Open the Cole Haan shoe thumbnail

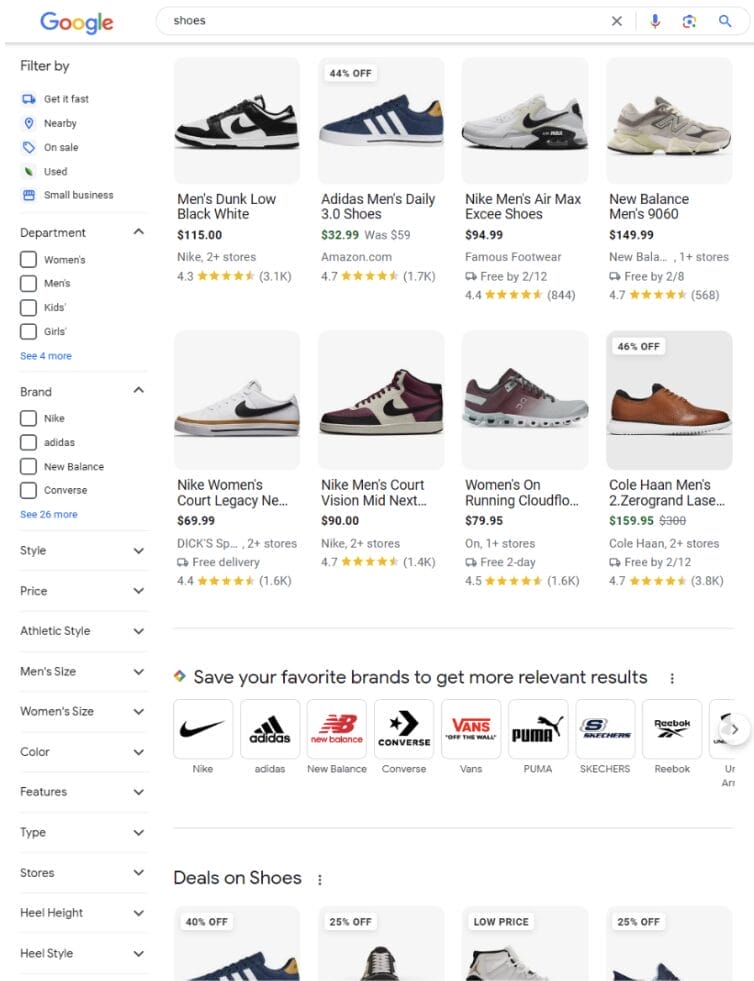[x=668, y=400]
